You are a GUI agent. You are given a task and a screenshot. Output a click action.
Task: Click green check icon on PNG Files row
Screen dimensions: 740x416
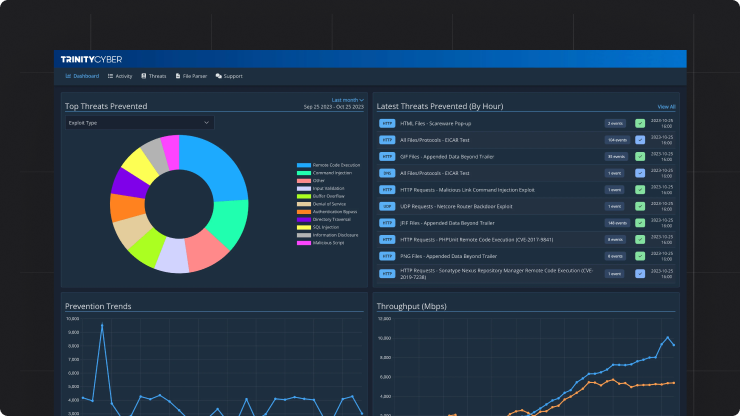click(640, 256)
